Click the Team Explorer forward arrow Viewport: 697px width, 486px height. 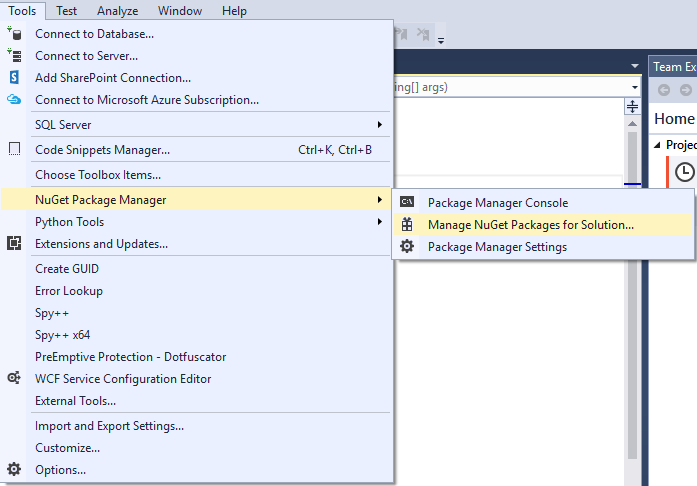[x=686, y=90]
